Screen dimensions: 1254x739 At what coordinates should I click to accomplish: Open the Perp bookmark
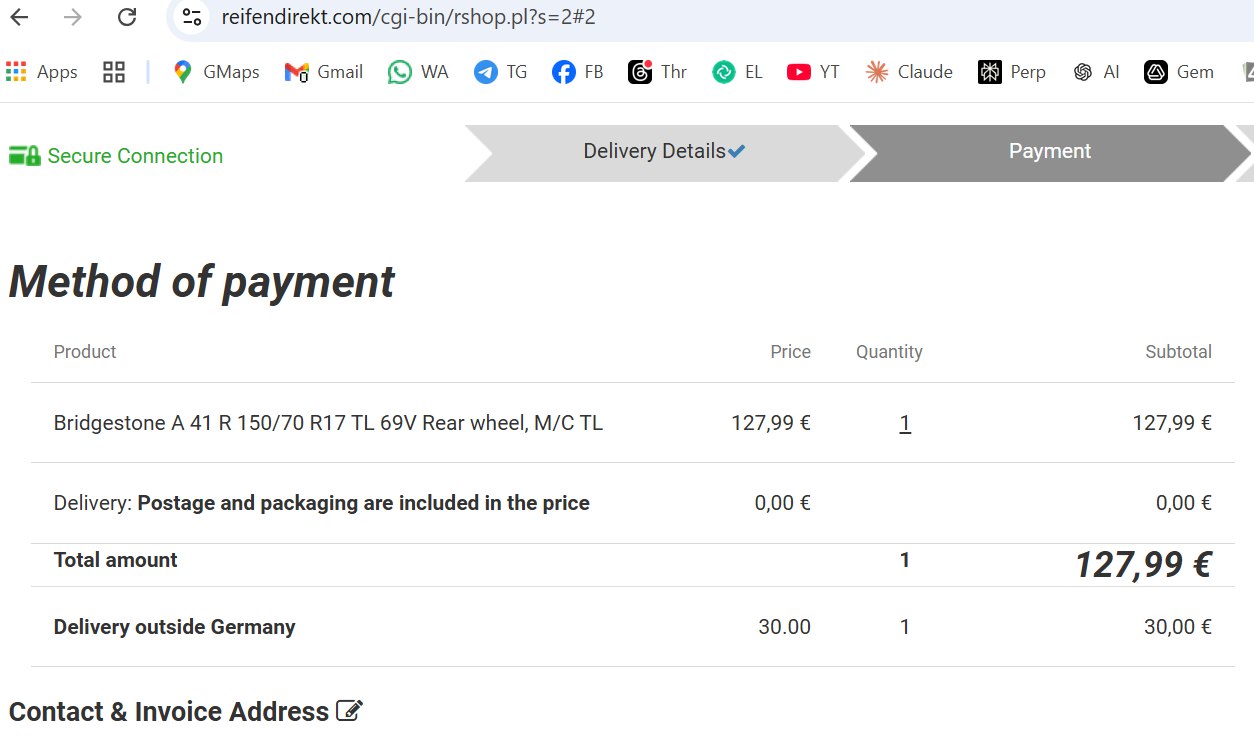[1012, 72]
